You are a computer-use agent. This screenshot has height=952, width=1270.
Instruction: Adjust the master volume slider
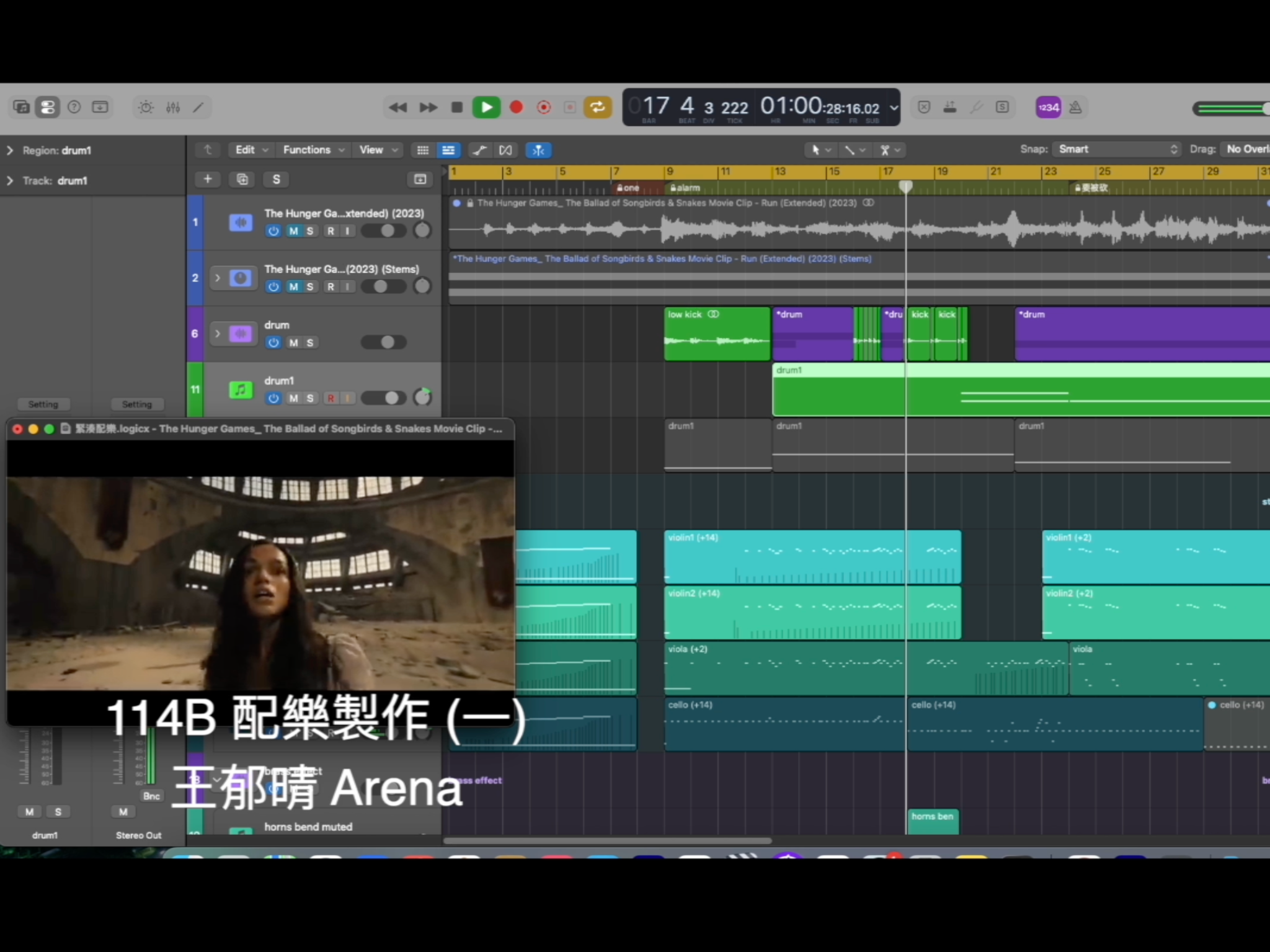(x=1231, y=109)
